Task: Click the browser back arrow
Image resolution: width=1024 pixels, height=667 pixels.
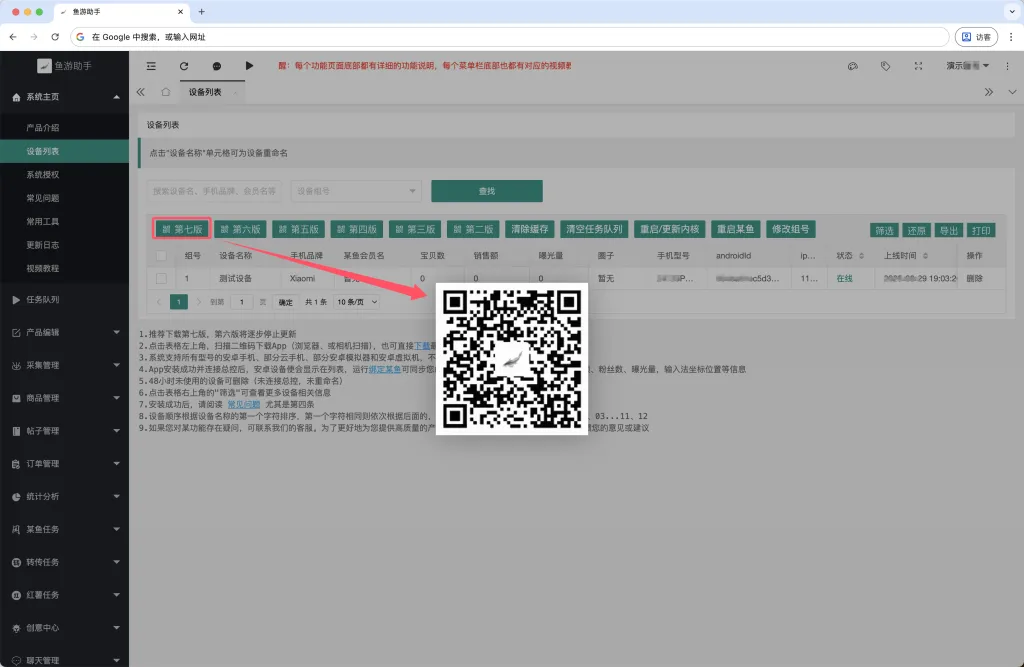Action: tap(13, 37)
